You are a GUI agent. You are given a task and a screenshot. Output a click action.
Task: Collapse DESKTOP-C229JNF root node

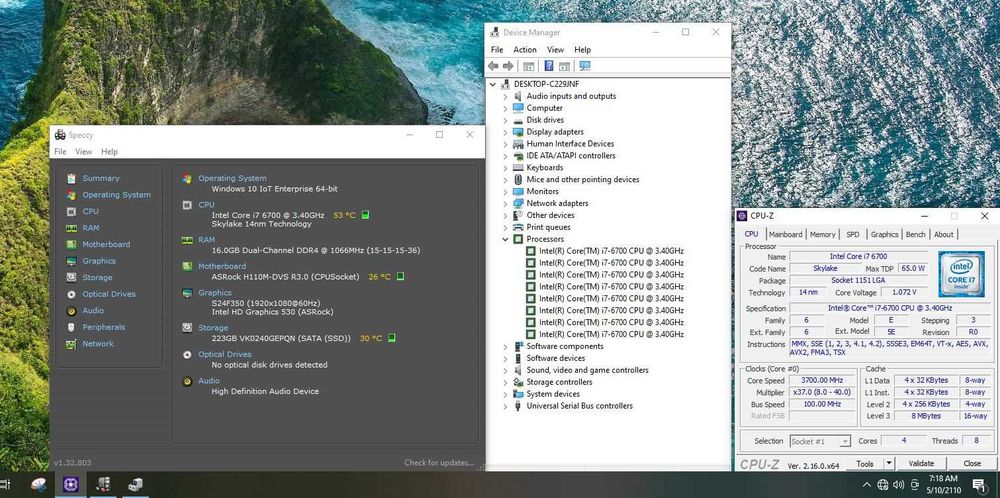pos(493,84)
